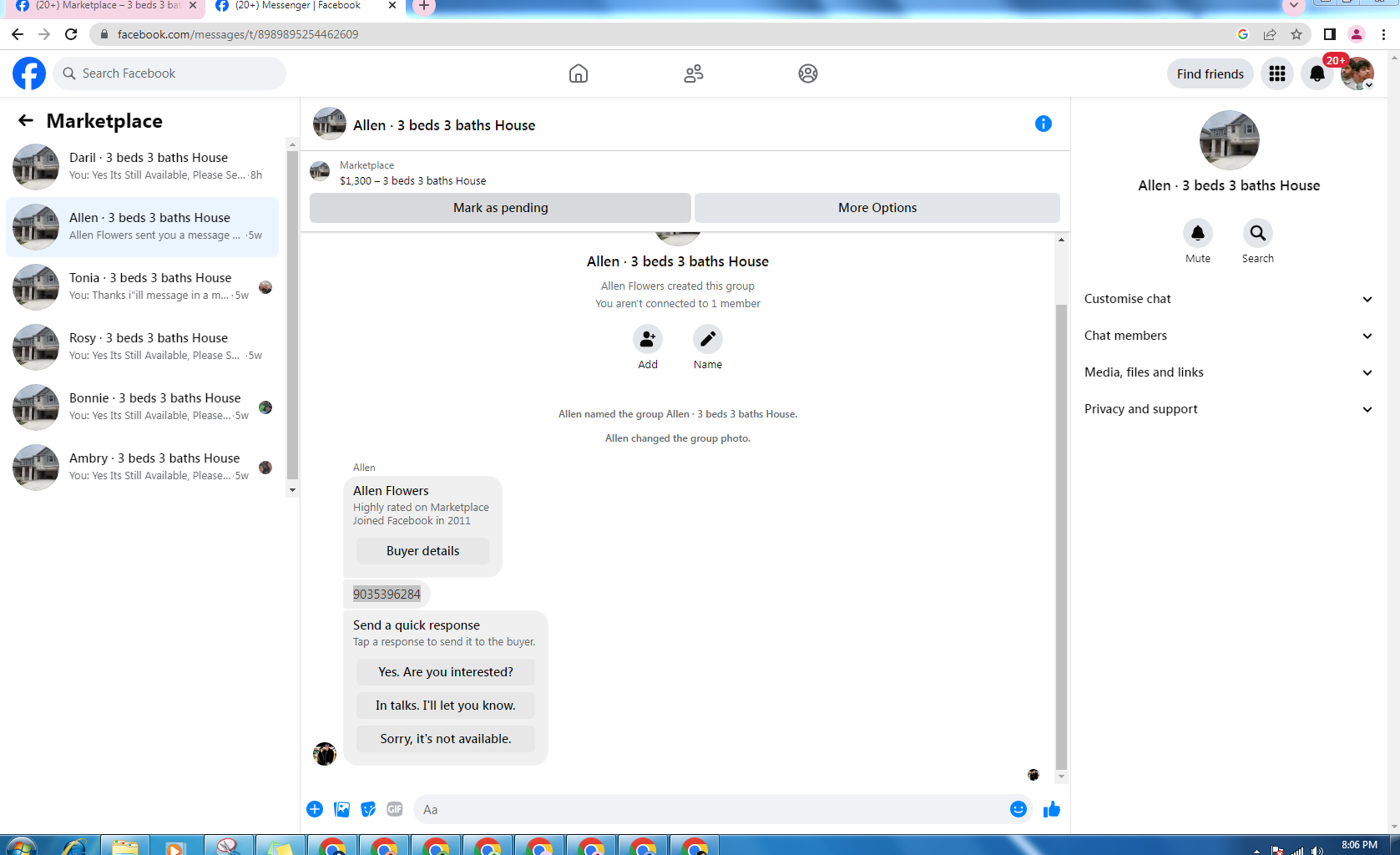
Task: Click the Find friends button
Action: click(1210, 73)
